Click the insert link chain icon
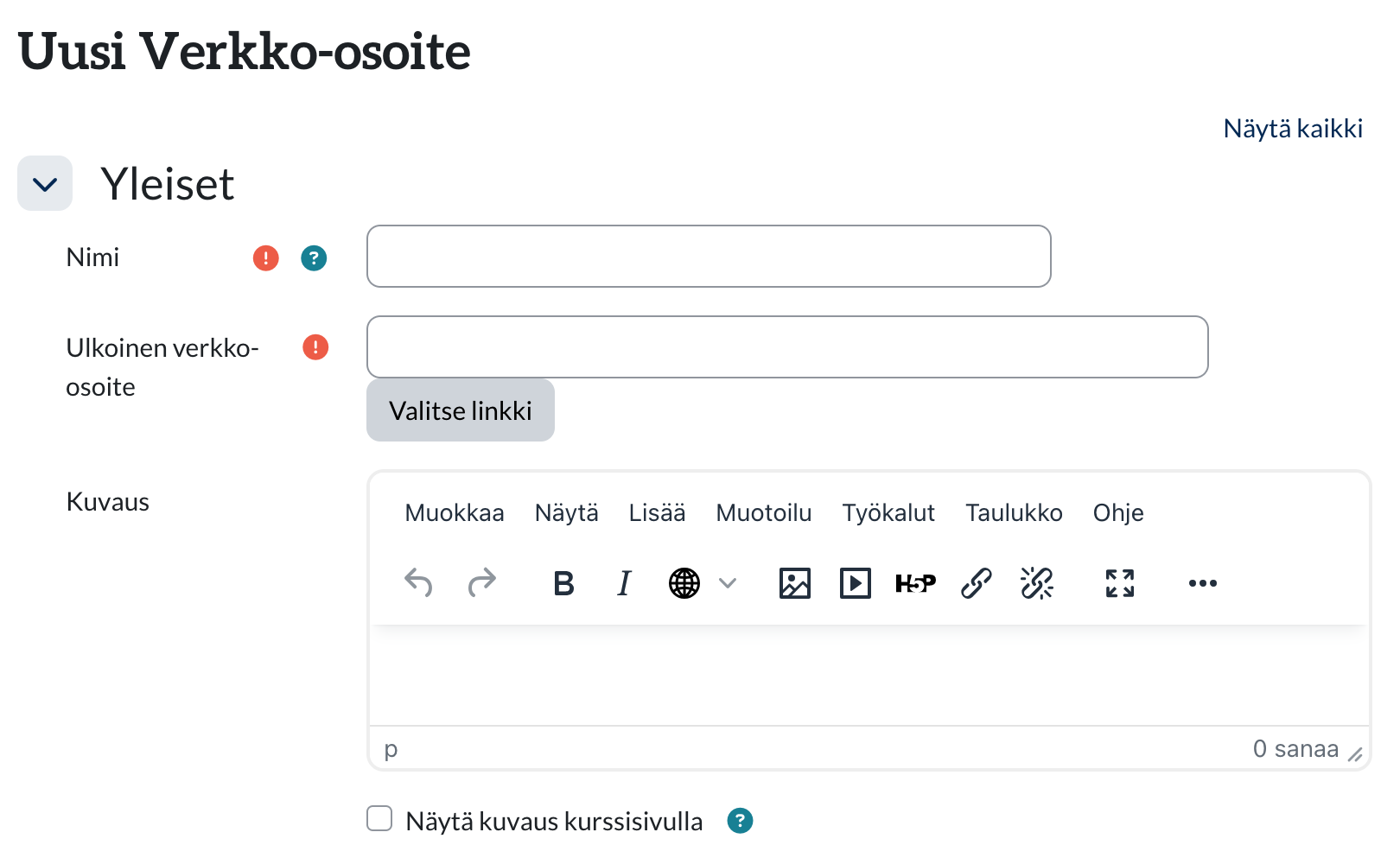Viewport: 1400px width, 845px height. (x=976, y=584)
